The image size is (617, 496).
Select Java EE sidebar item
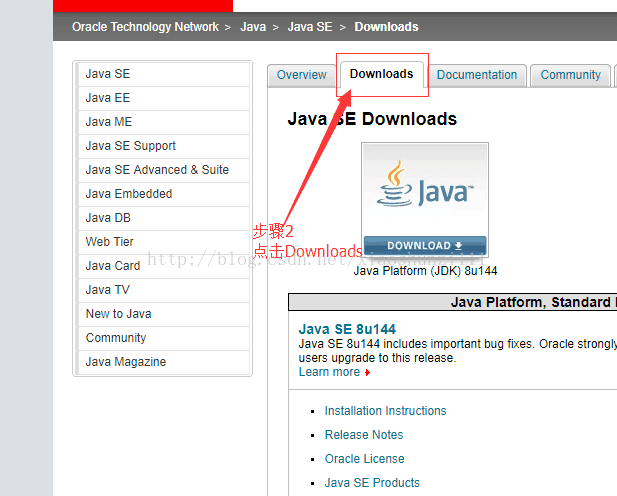point(164,98)
